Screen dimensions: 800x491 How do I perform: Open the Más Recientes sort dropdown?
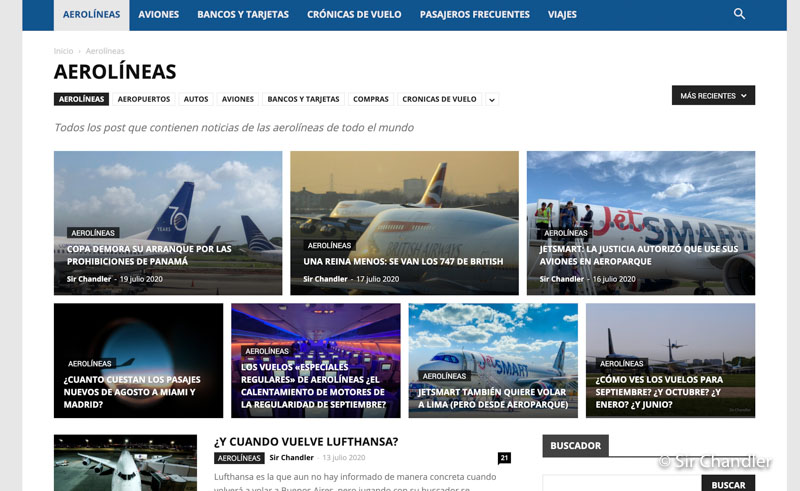[713, 95]
